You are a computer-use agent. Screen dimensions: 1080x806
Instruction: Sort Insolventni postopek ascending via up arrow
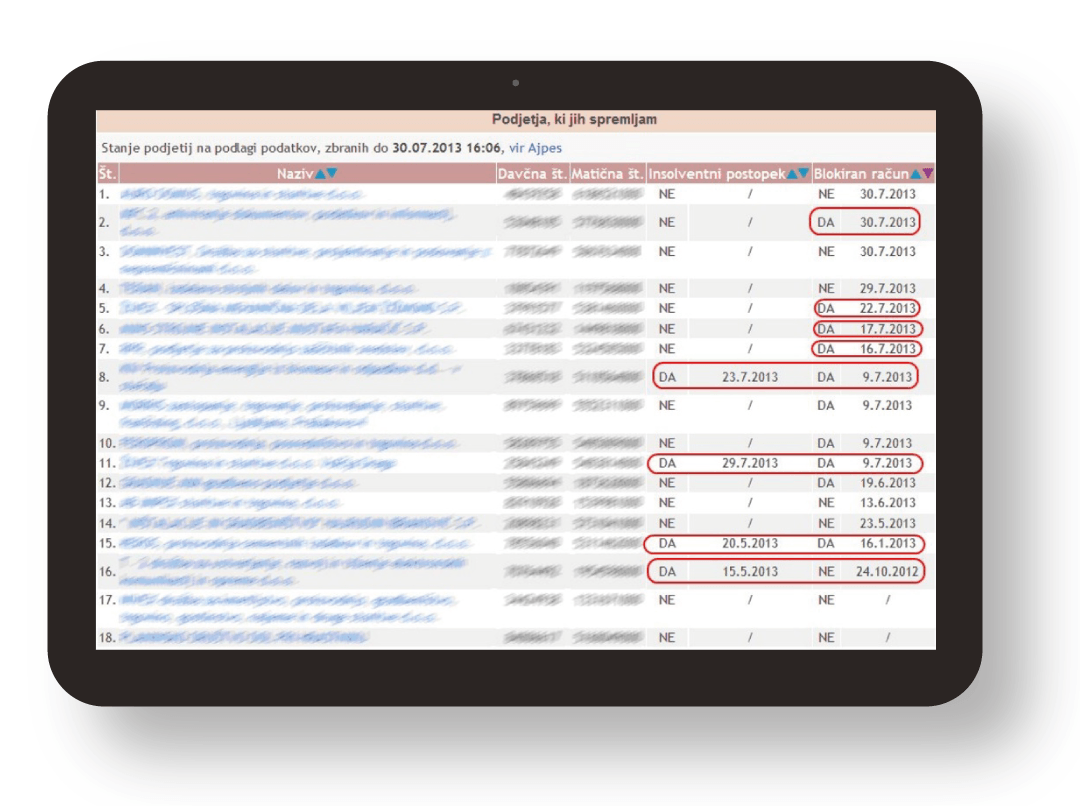(x=792, y=174)
